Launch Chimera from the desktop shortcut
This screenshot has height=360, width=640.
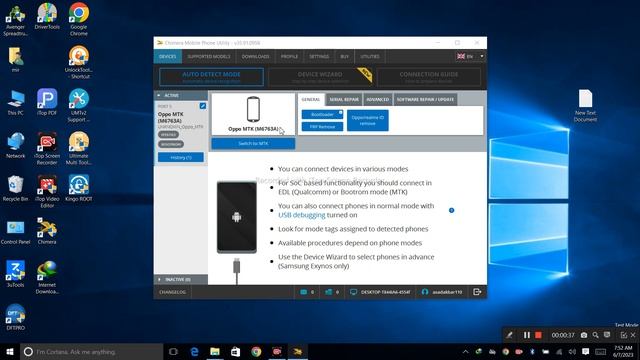tap(47, 232)
